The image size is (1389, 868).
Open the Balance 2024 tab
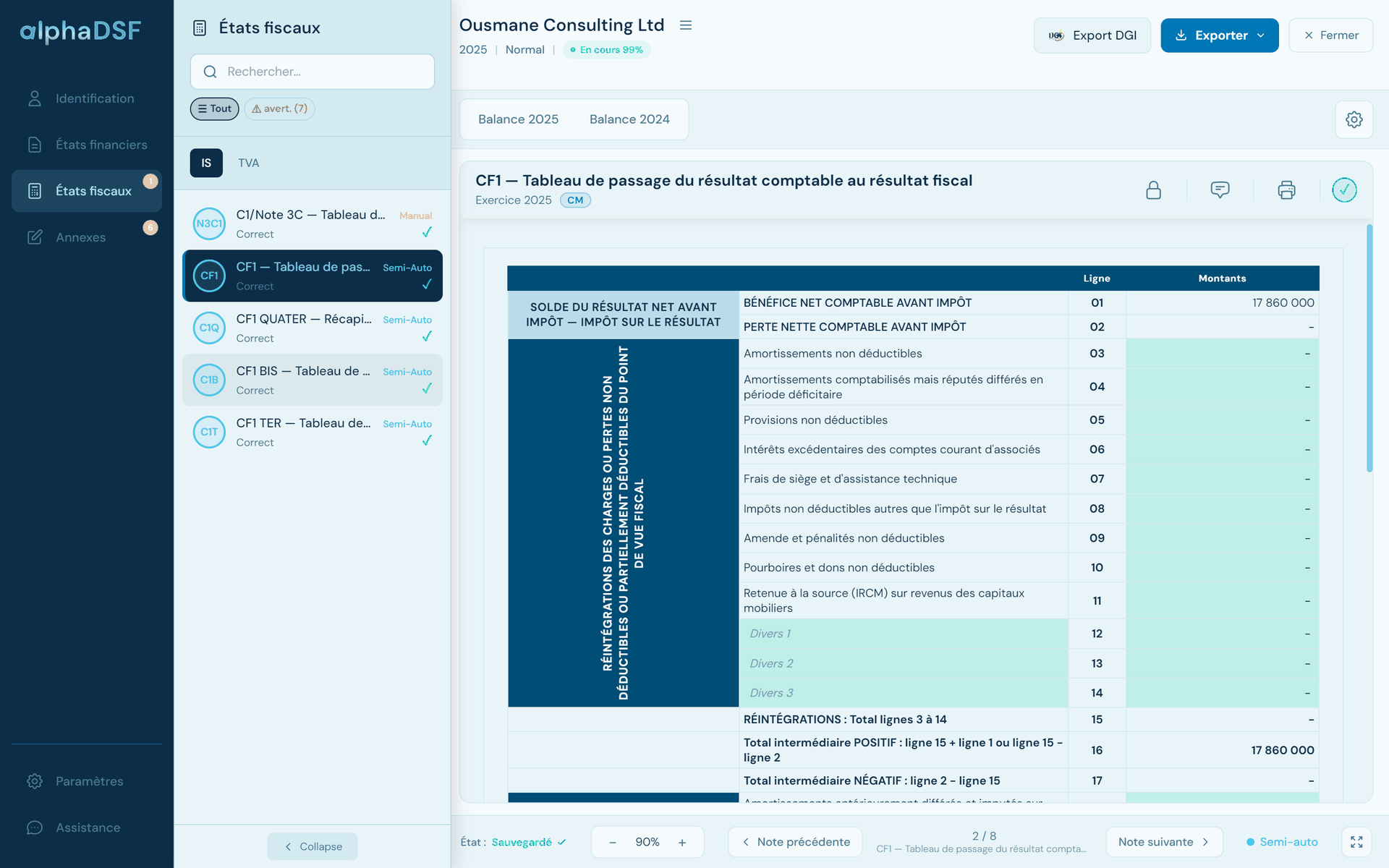(x=629, y=119)
